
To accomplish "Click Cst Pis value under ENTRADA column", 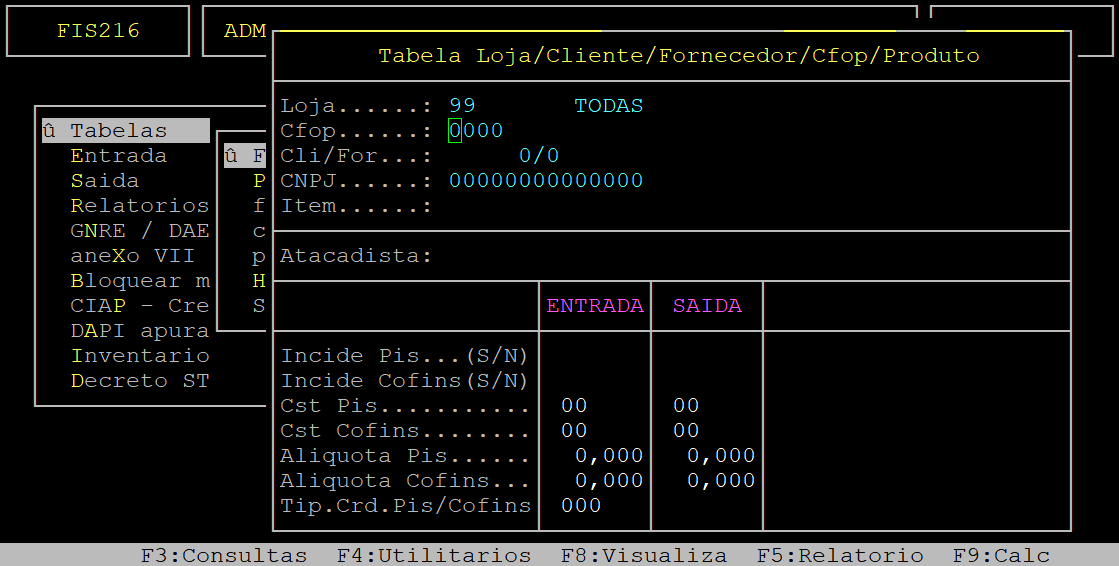I will coord(574,406).
